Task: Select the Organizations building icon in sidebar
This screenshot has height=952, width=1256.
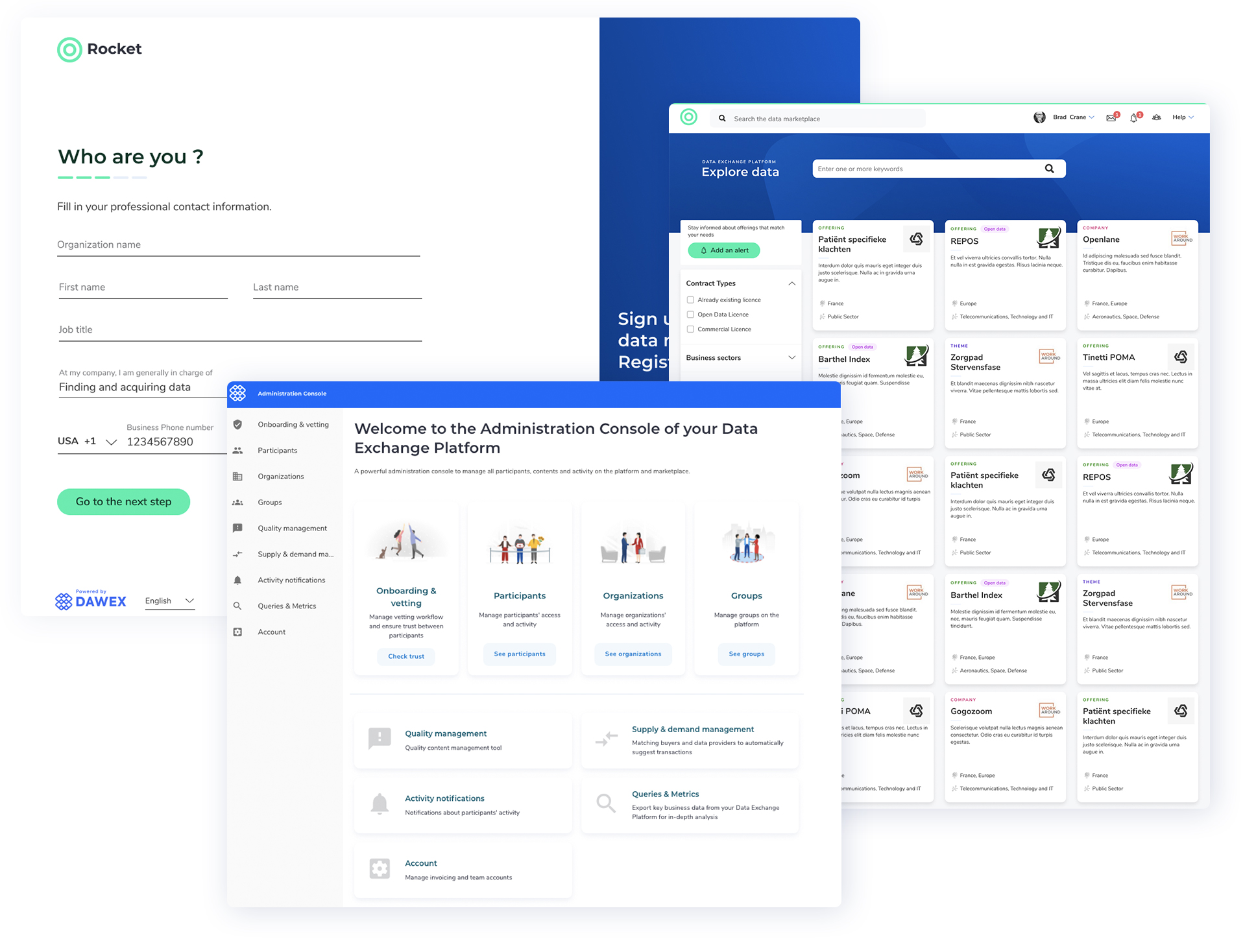Action: point(238,476)
